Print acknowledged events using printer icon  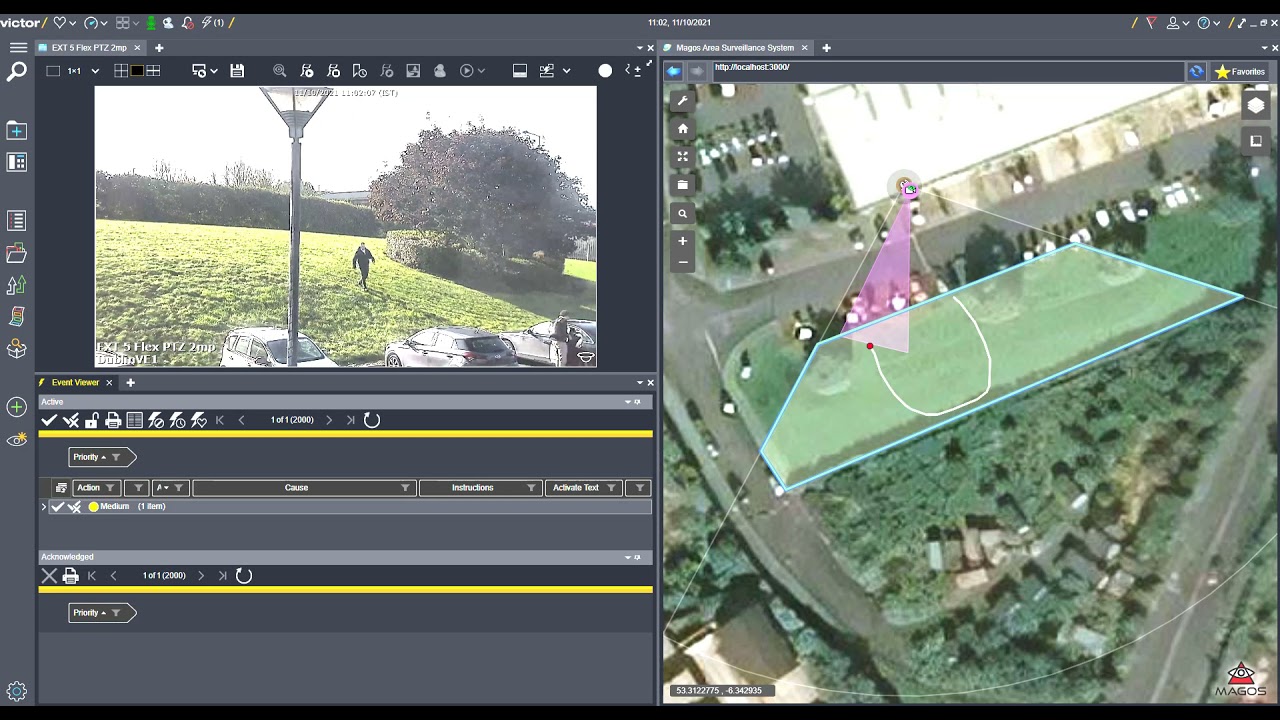[x=70, y=576]
